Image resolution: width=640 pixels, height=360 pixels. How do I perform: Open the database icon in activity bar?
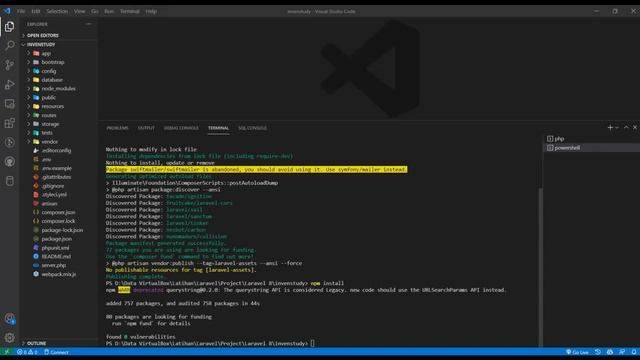[x=9, y=181]
